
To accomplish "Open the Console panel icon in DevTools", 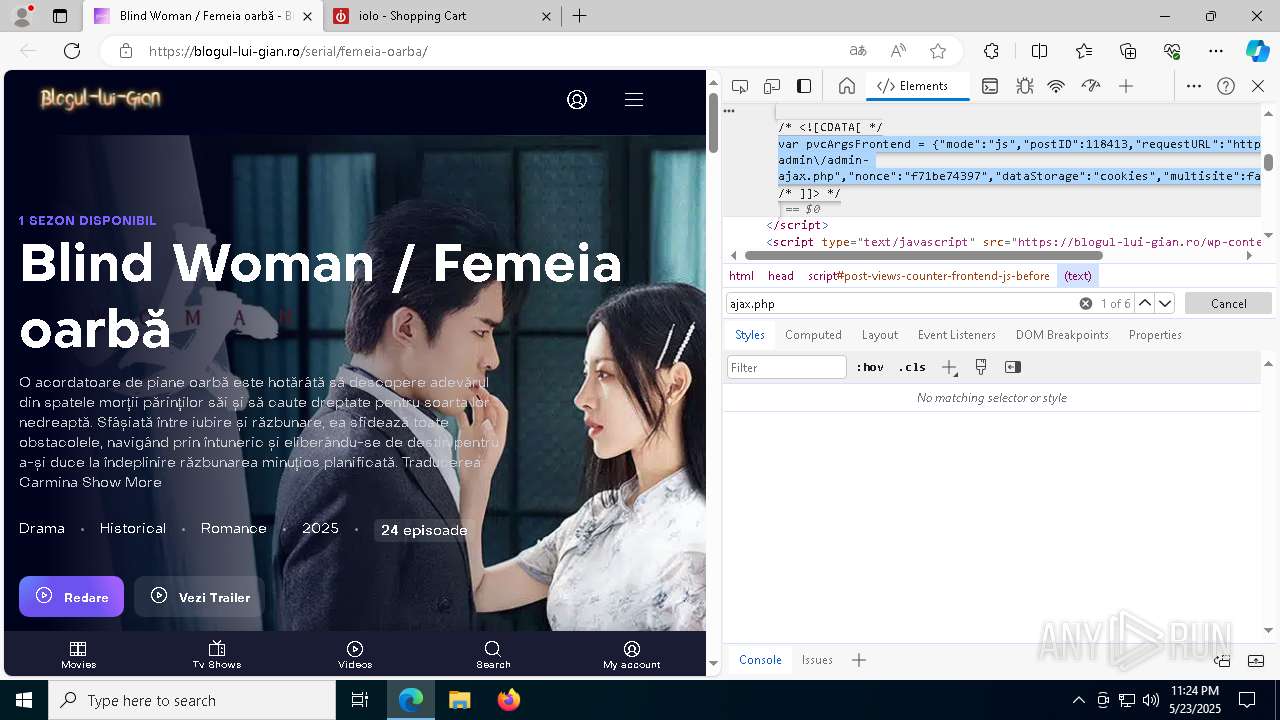I will click(x=990, y=86).
